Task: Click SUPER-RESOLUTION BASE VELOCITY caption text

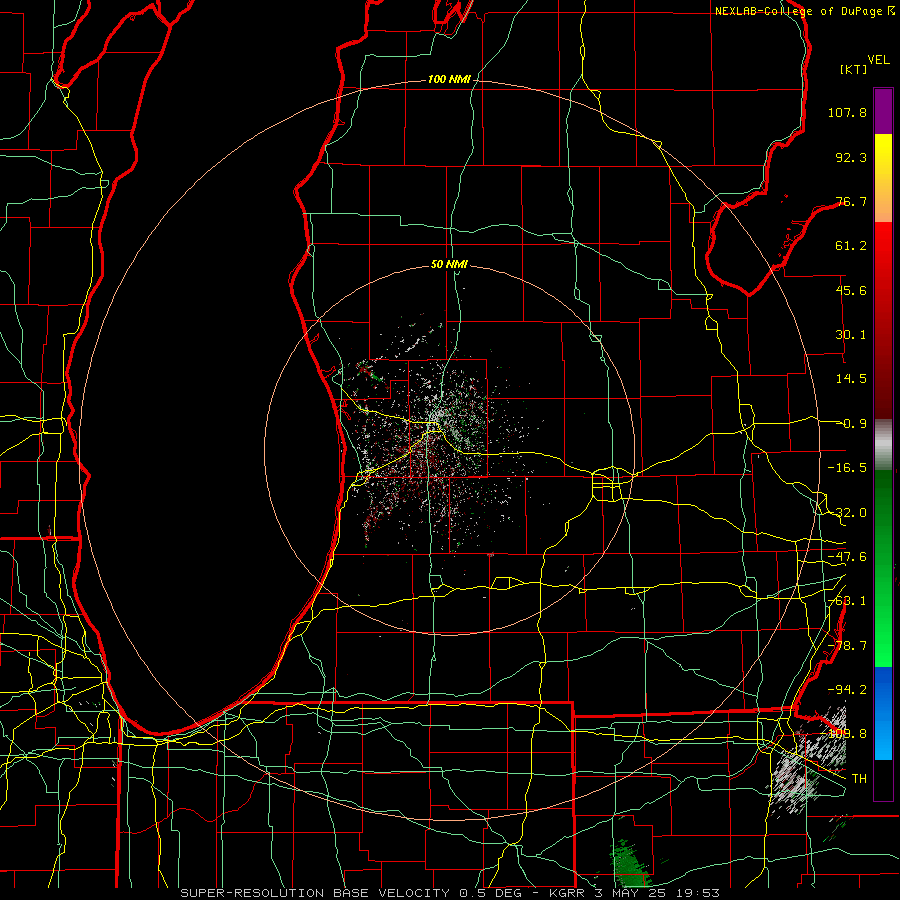Action: click(315, 893)
